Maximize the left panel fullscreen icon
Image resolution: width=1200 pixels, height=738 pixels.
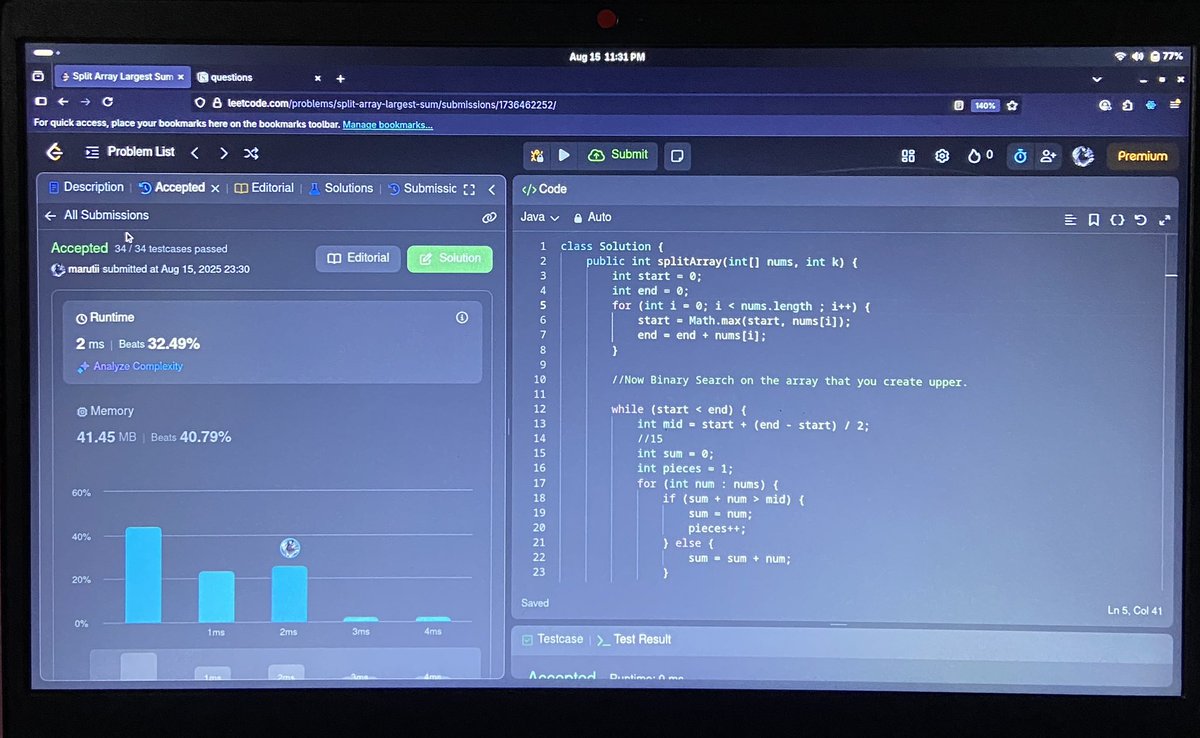[469, 189]
